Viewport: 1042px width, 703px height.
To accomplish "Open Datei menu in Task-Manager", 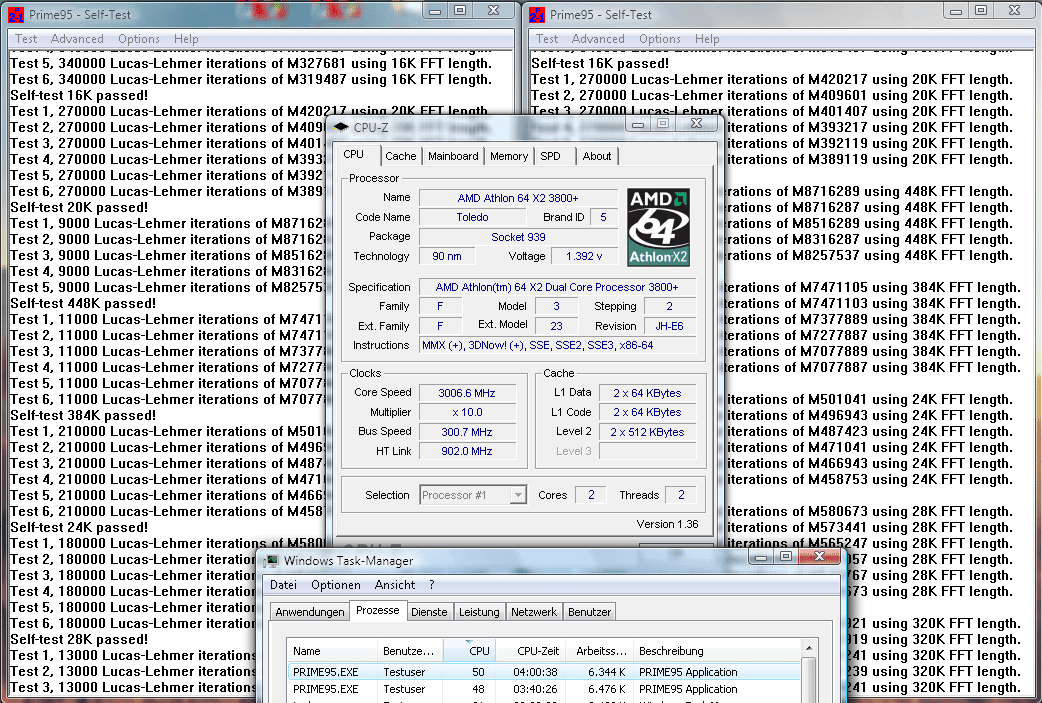I will tap(283, 585).
